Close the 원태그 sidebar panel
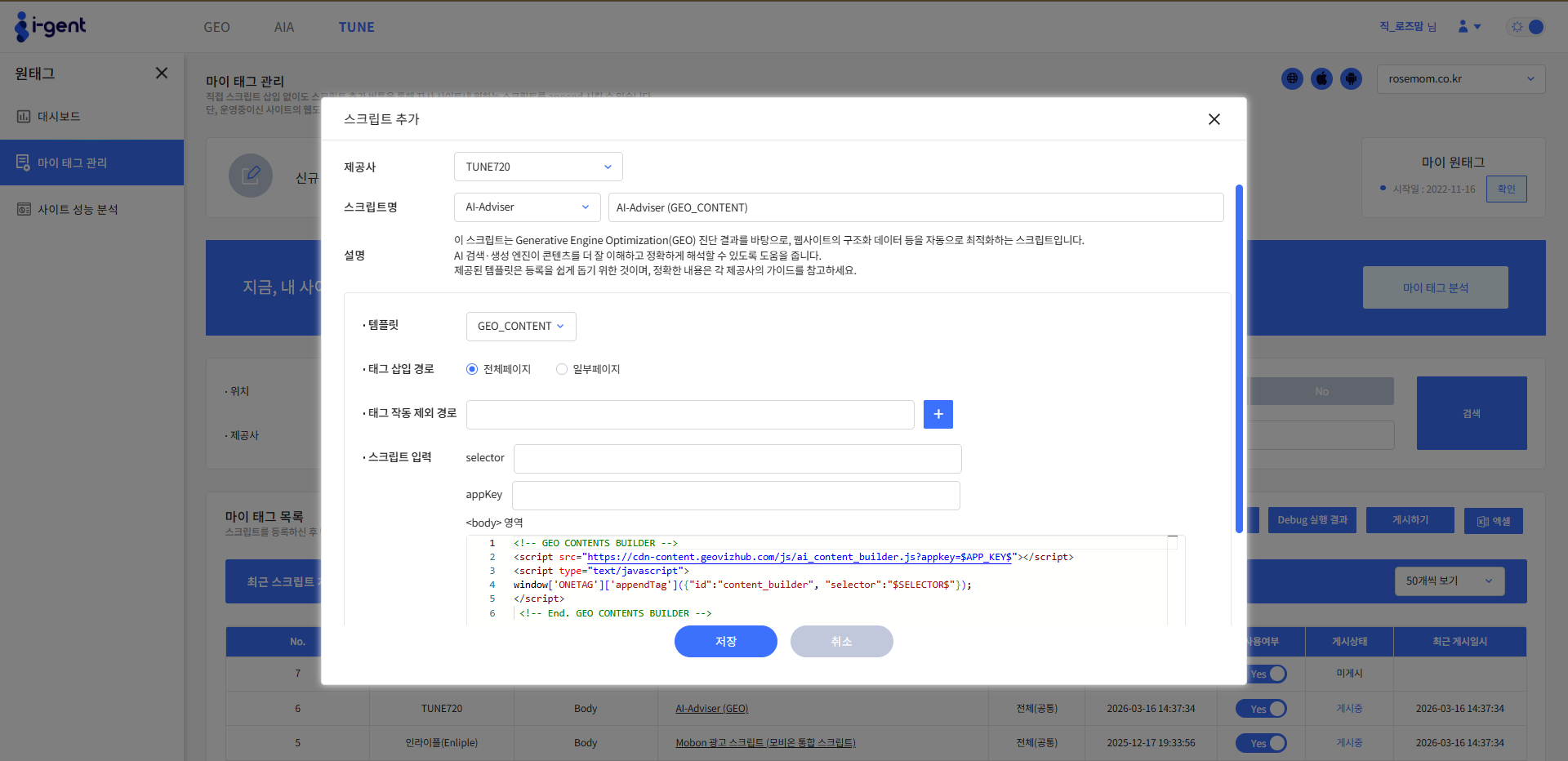1568x761 pixels. point(162,73)
